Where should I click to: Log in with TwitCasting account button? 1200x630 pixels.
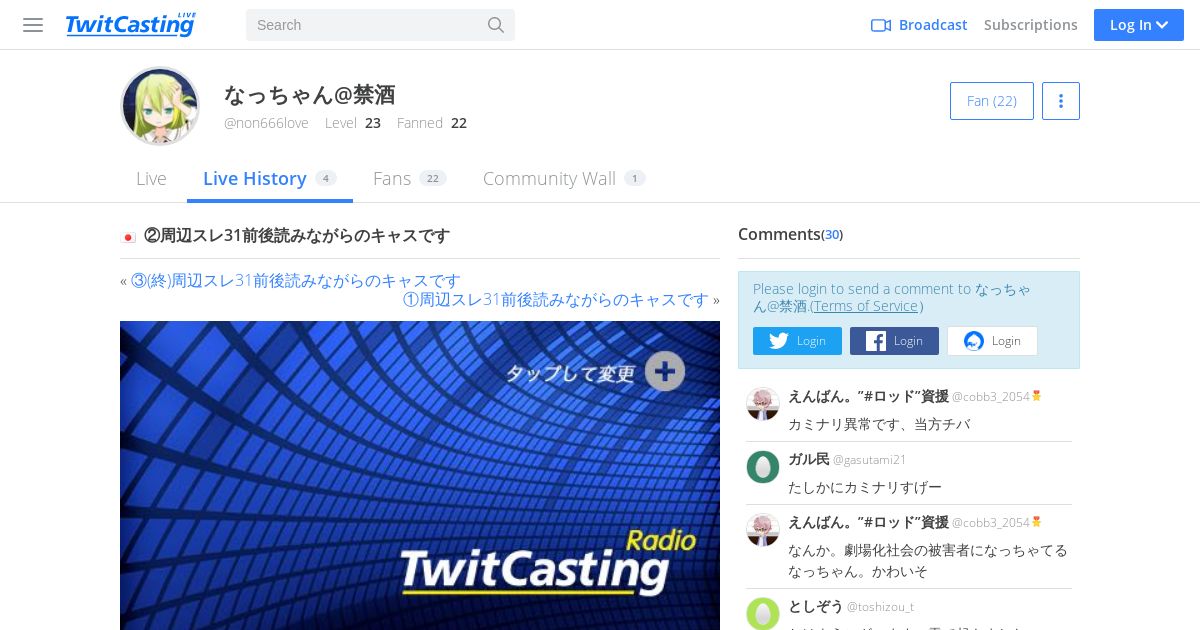(x=992, y=341)
